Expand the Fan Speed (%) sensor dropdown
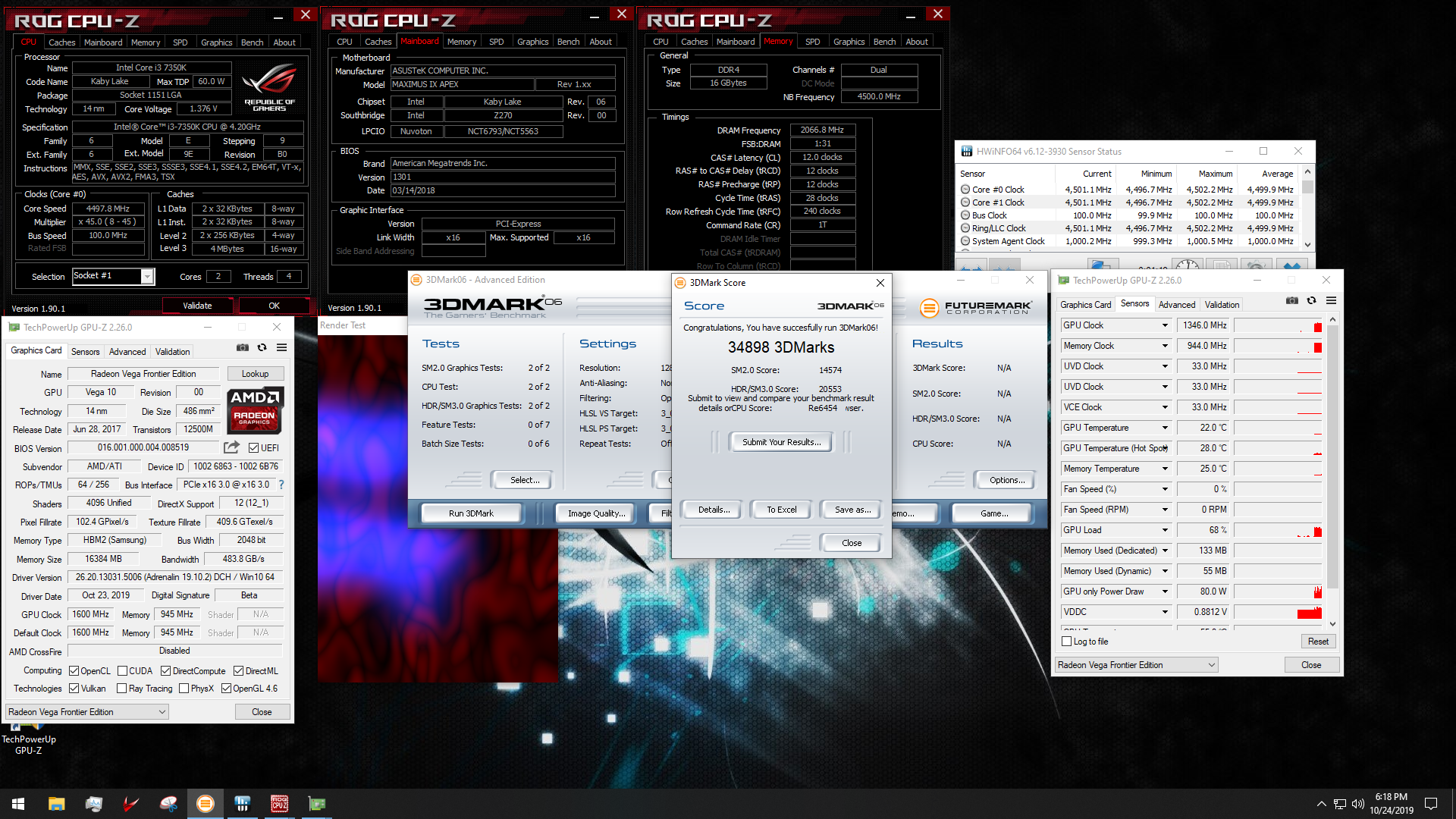The height and width of the screenshot is (819, 1456). tap(1165, 489)
